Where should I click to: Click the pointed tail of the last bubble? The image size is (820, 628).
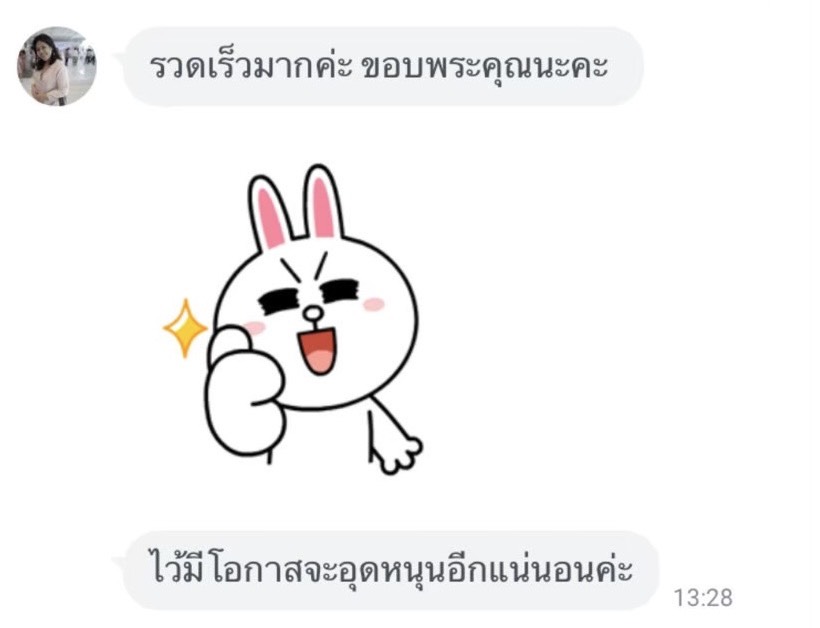(119, 563)
